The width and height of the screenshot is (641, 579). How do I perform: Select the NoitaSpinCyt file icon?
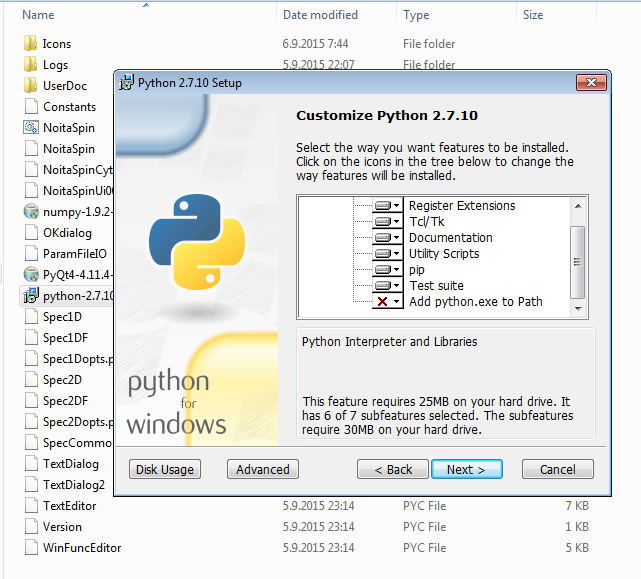click(x=31, y=169)
